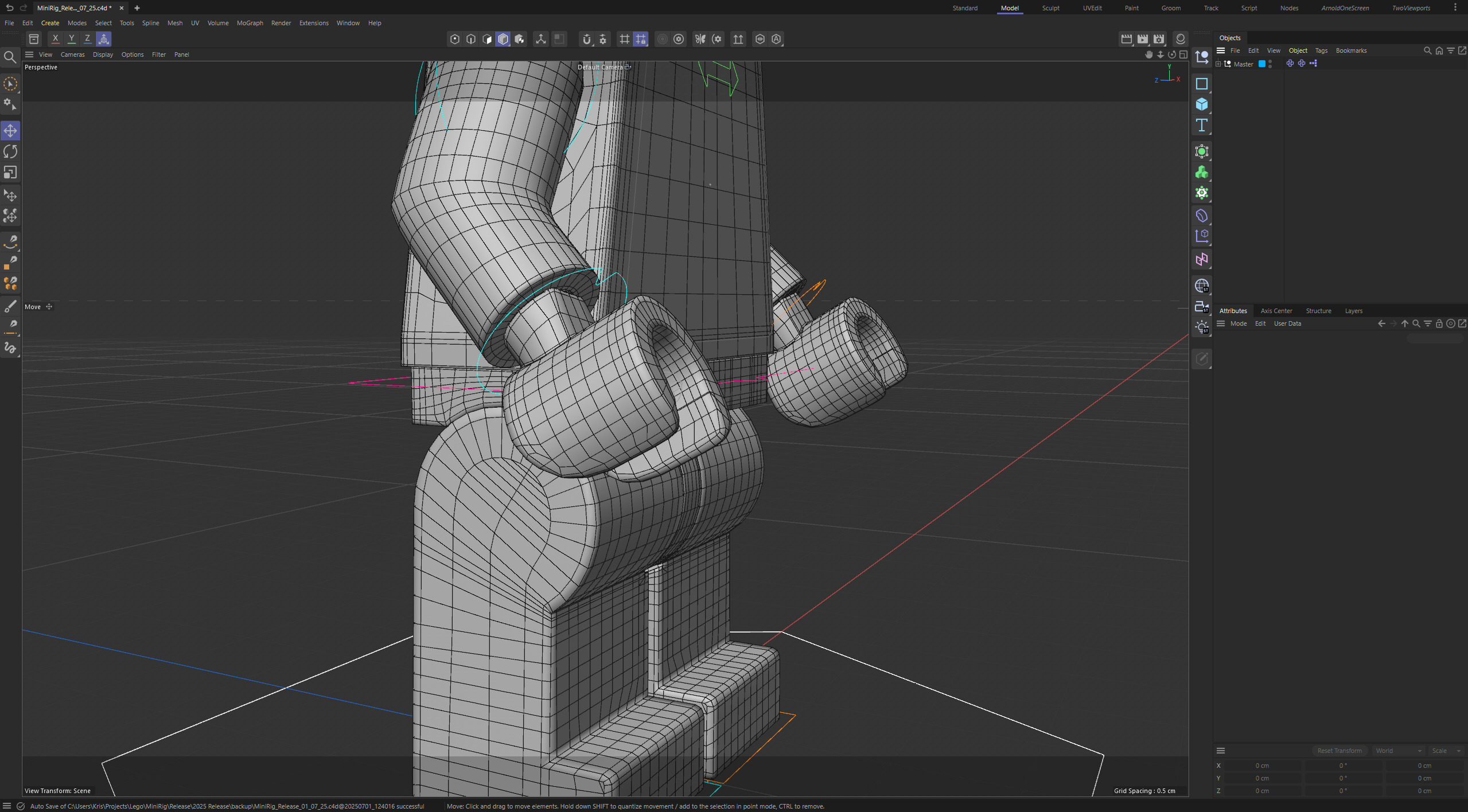Open the World coordinate dropdown

1398,751
